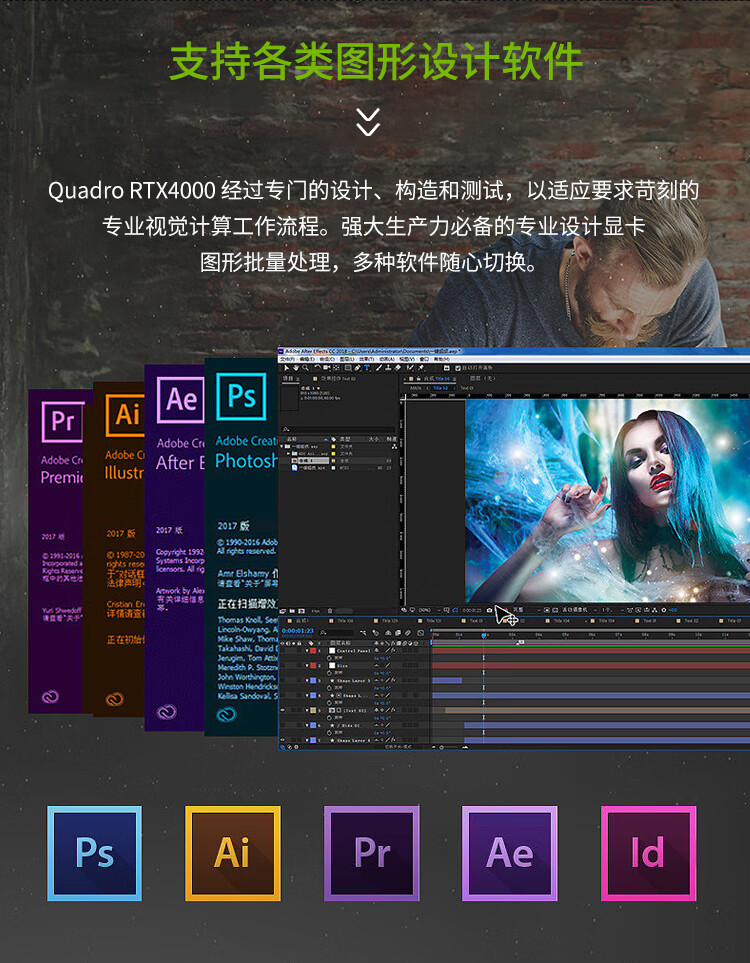Select the Rectangle shape tool
Image resolution: width=750 pixels, height=963 pixels.
click(348, 368)
